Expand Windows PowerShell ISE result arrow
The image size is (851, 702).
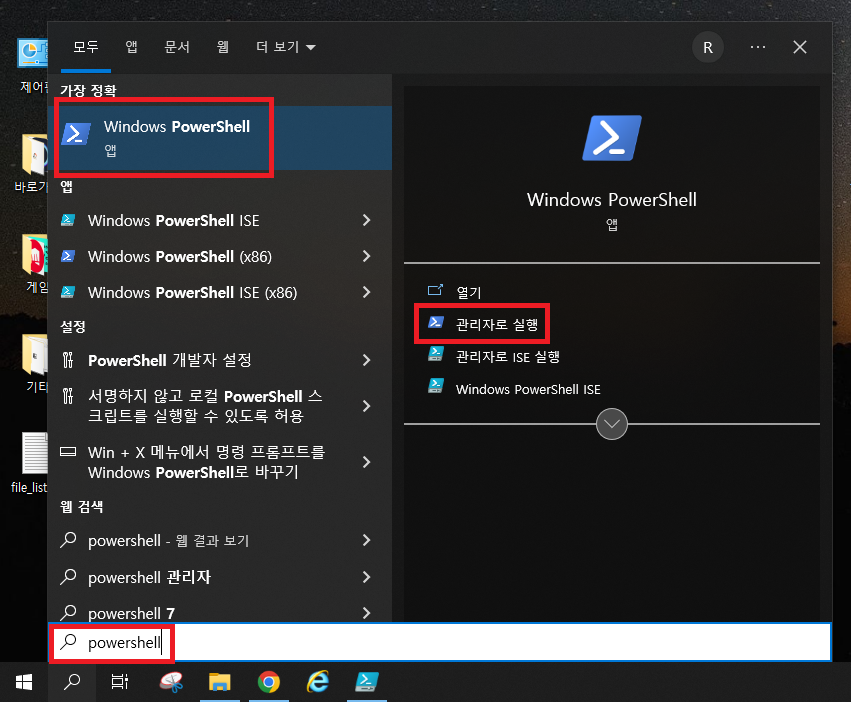[367, 220]
